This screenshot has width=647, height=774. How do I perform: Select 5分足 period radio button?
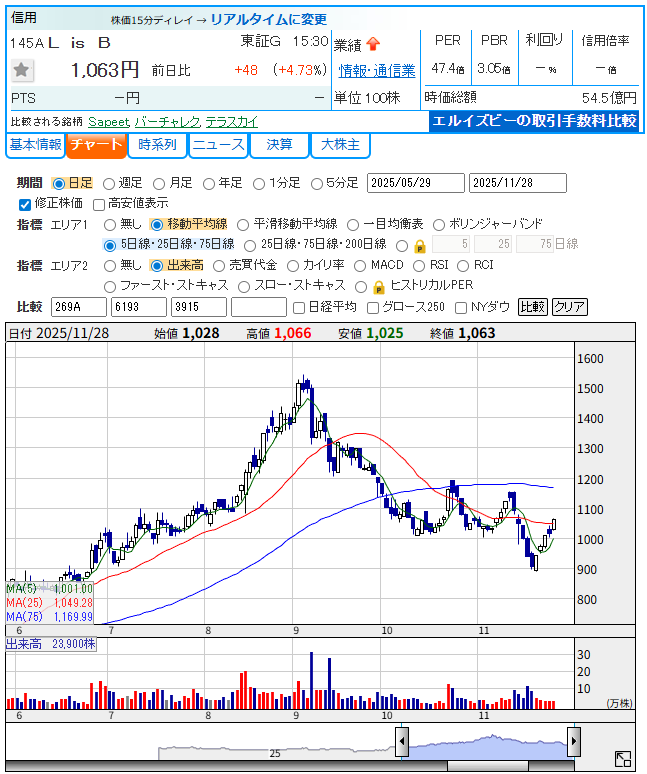point(317,184)
